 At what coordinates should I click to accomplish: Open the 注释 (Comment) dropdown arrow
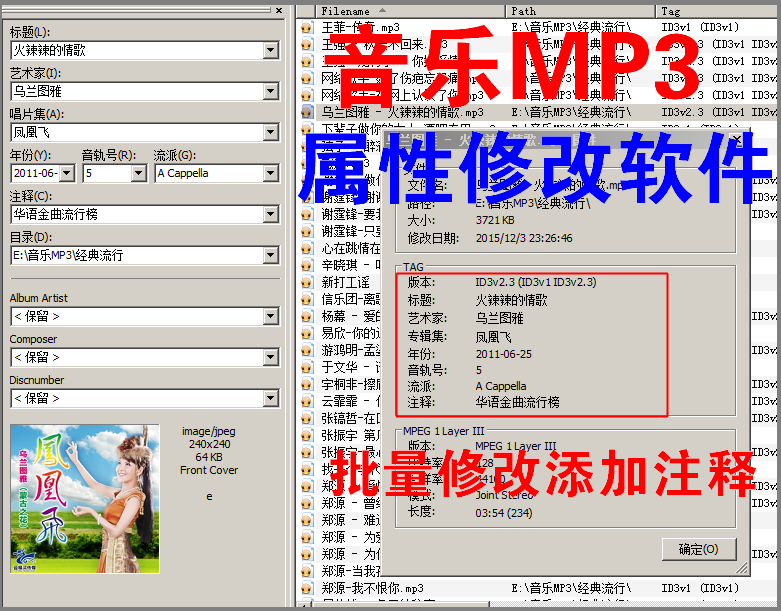[x=270, y=215]
